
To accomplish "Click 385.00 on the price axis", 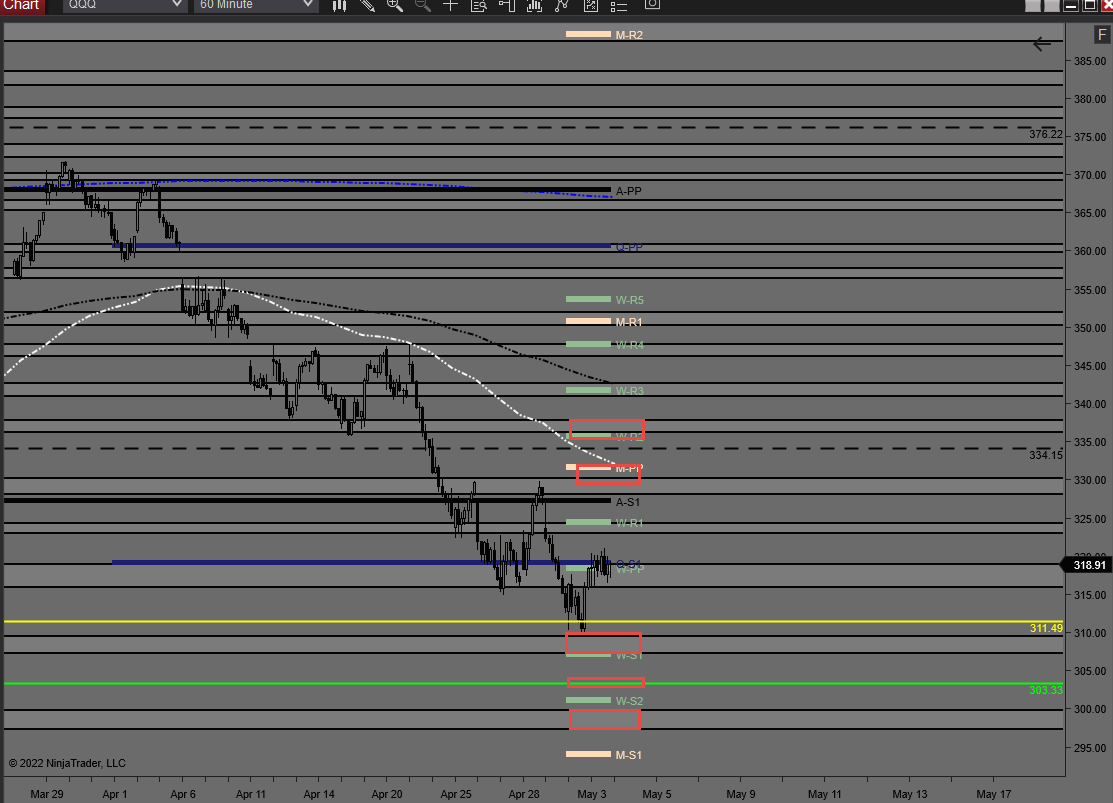I will [x=1090, y=61].
